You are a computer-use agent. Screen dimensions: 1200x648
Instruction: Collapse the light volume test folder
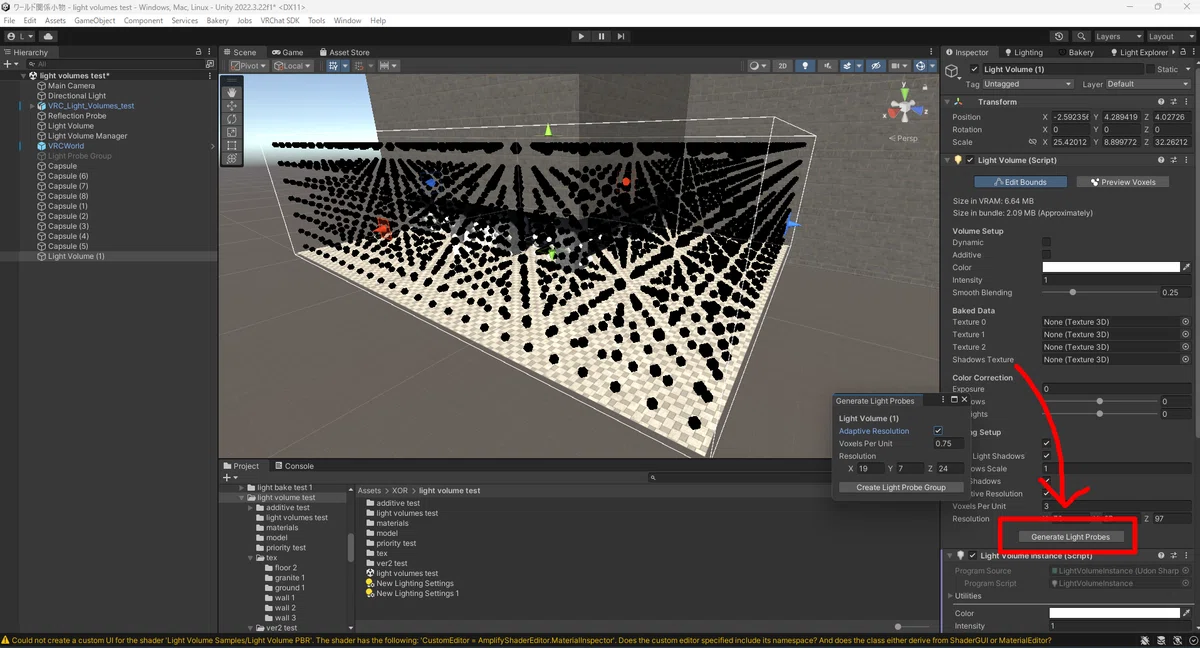[241, 497]
